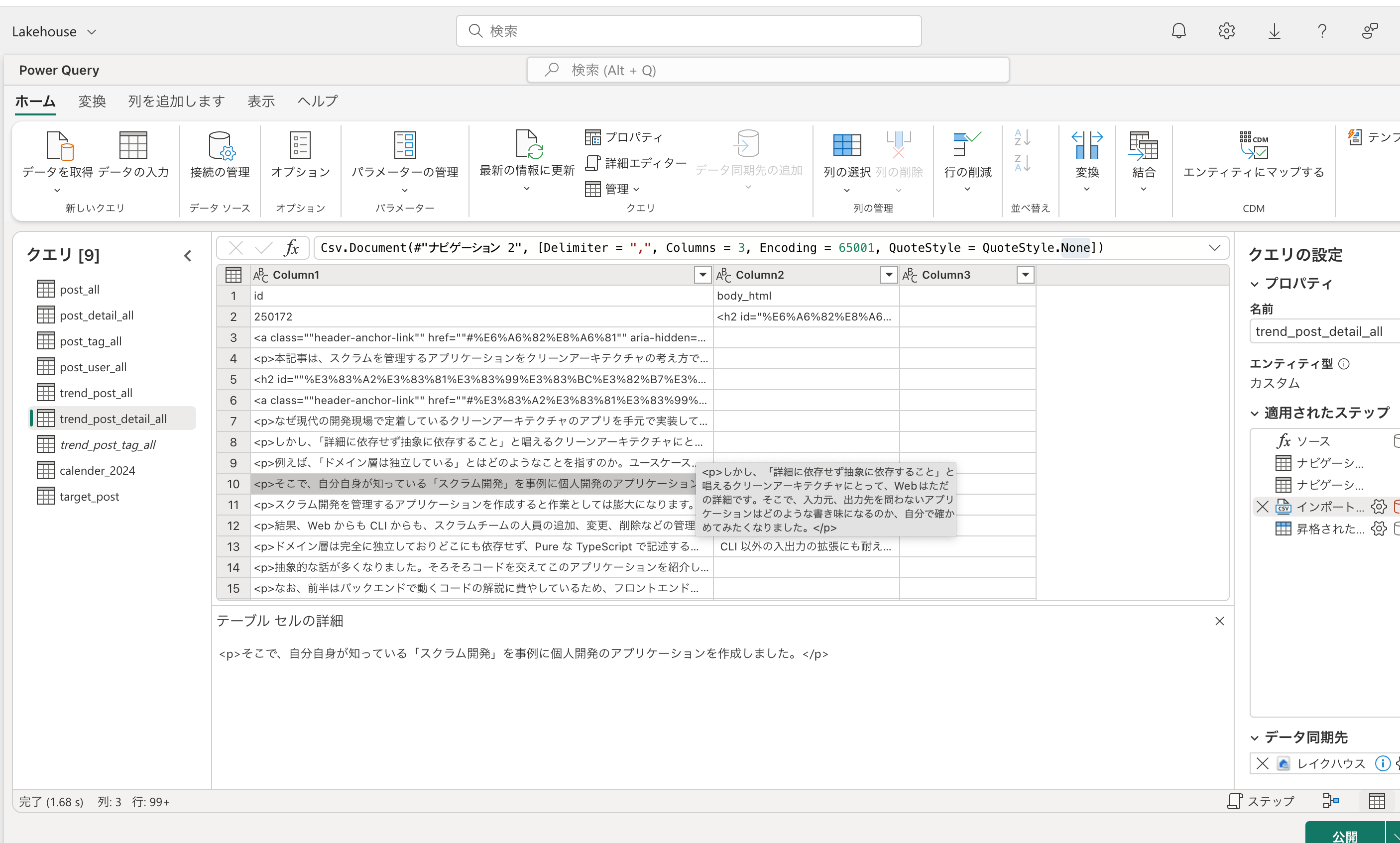
Task: Select the trend_post_tag_all query
Action: pos(107,444)
